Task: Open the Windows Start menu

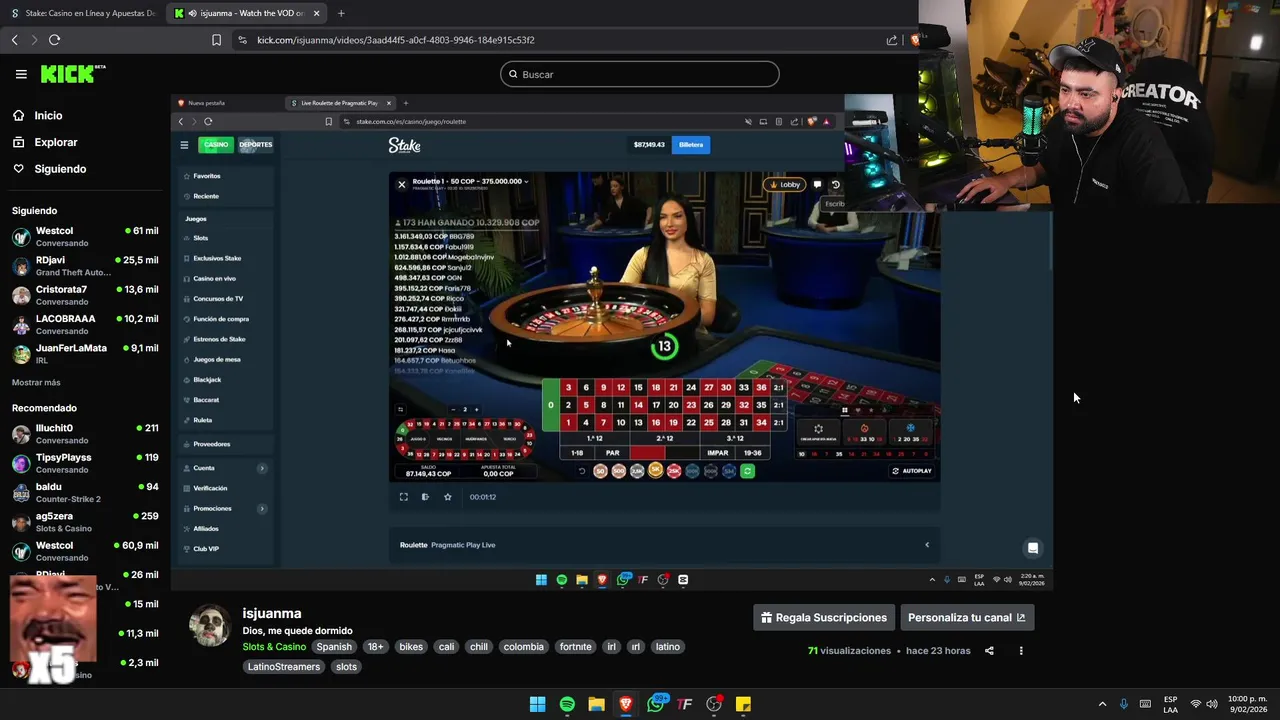Action: (x=537, y=704)
